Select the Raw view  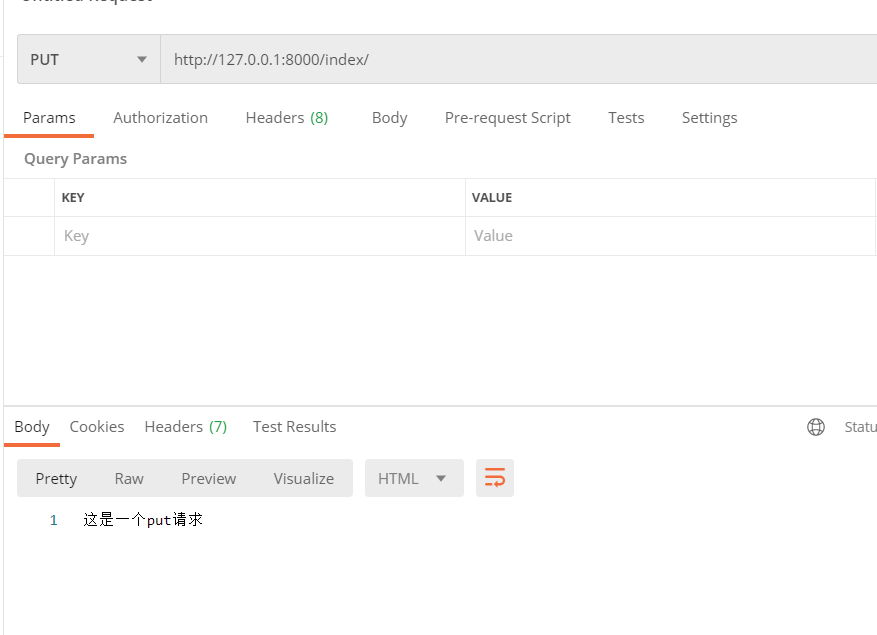[129, 478]
